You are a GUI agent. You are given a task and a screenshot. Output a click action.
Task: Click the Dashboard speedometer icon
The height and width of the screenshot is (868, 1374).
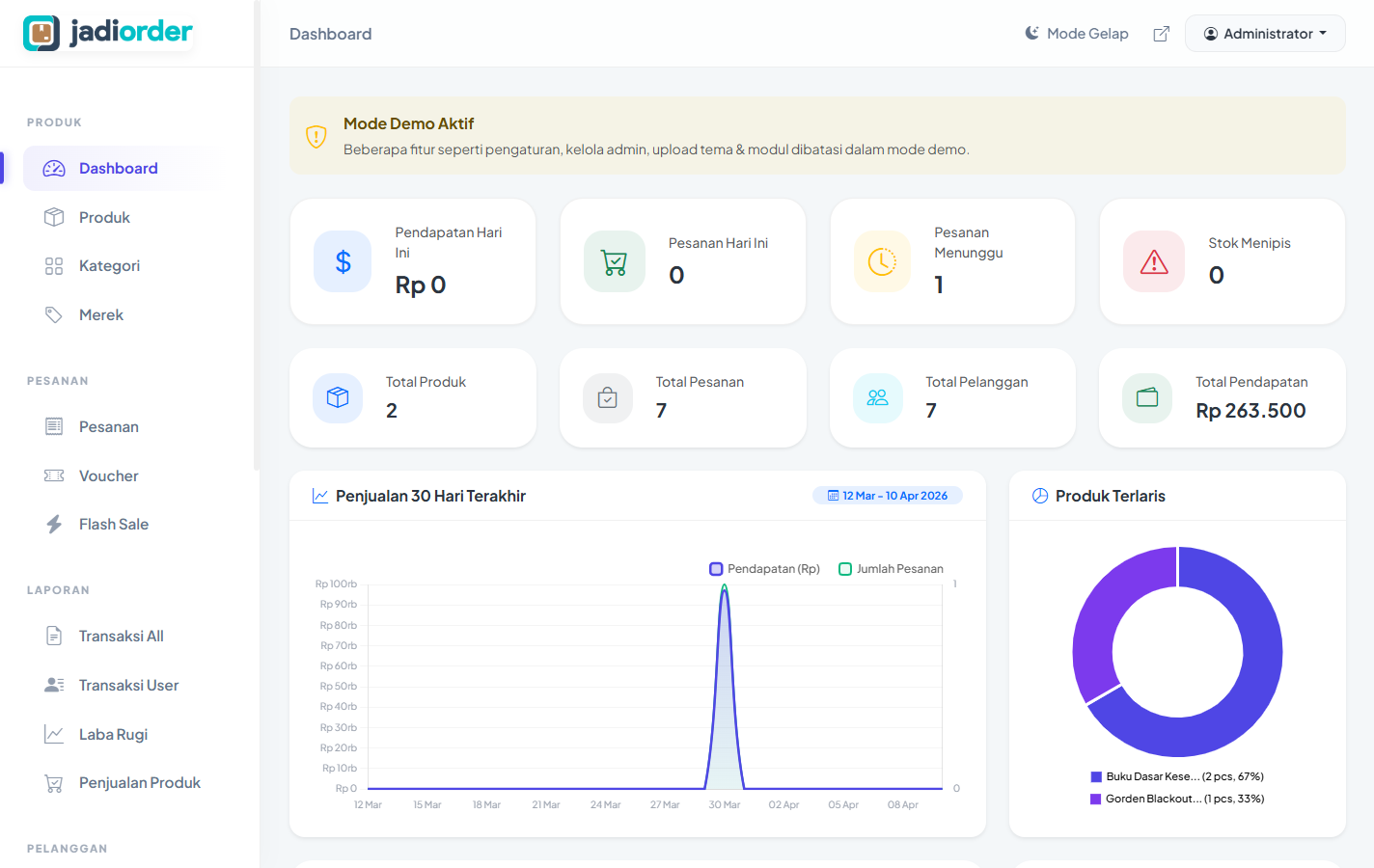[53, 168]
